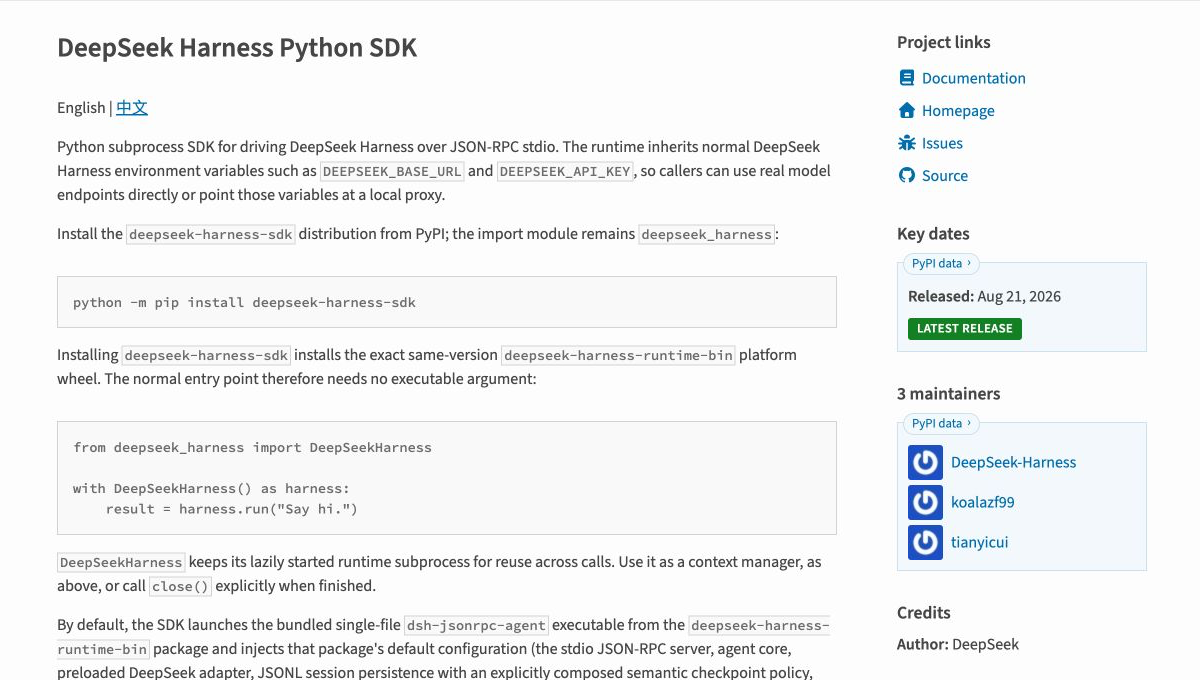Click the Credits heading
Screen dimensions: 1200x680
pos(924,613)
